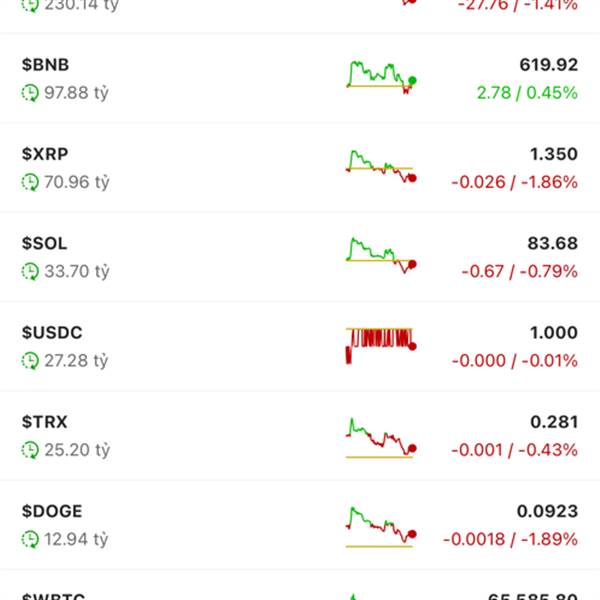Image resolution: width=600 pixels, height=600 pixels.
Task: Click the clock icon beside SOL market cap
Action: point(30,272)
